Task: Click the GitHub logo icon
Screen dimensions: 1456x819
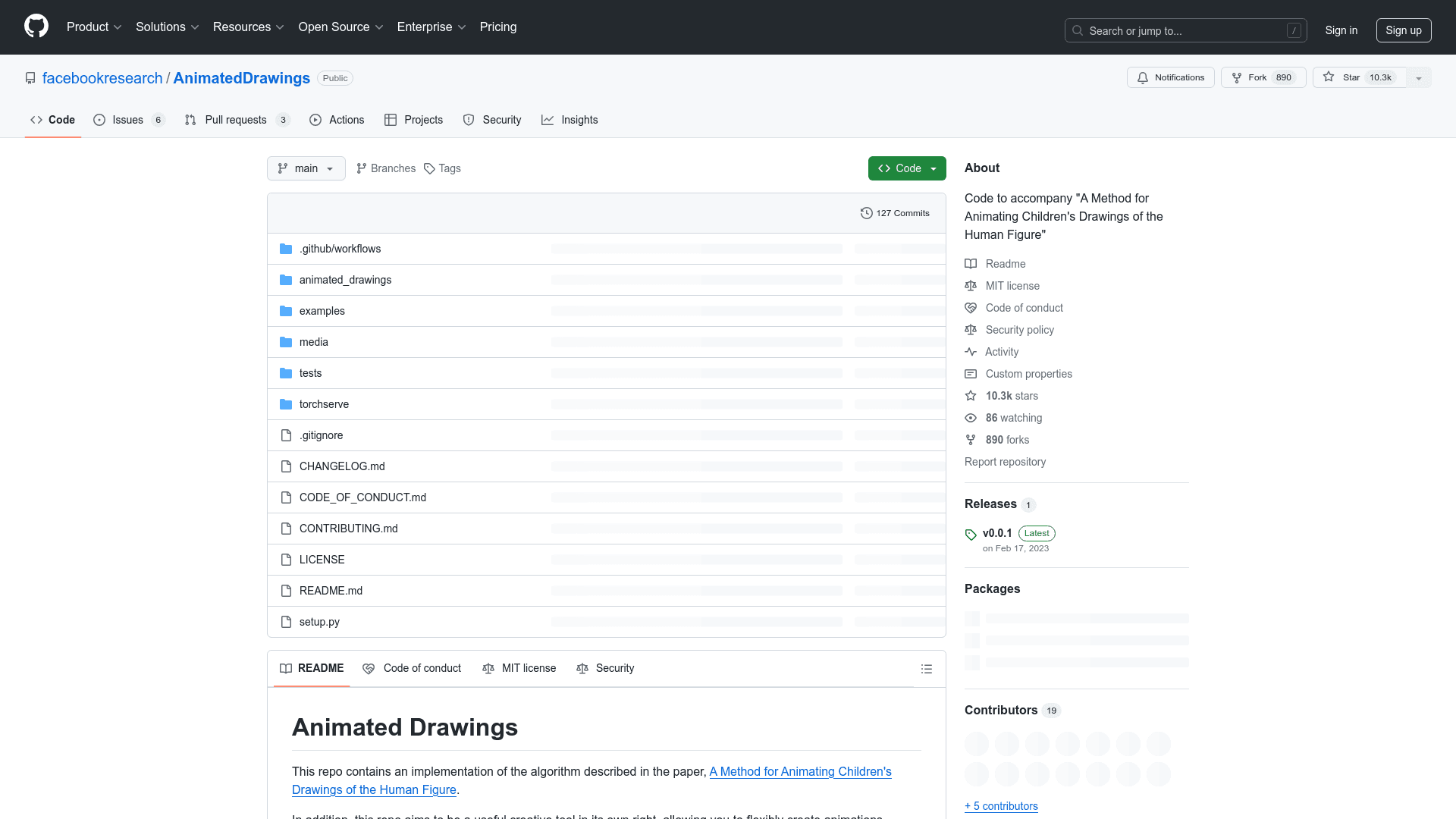Action: pyautogui.click(x=36, y=27)
